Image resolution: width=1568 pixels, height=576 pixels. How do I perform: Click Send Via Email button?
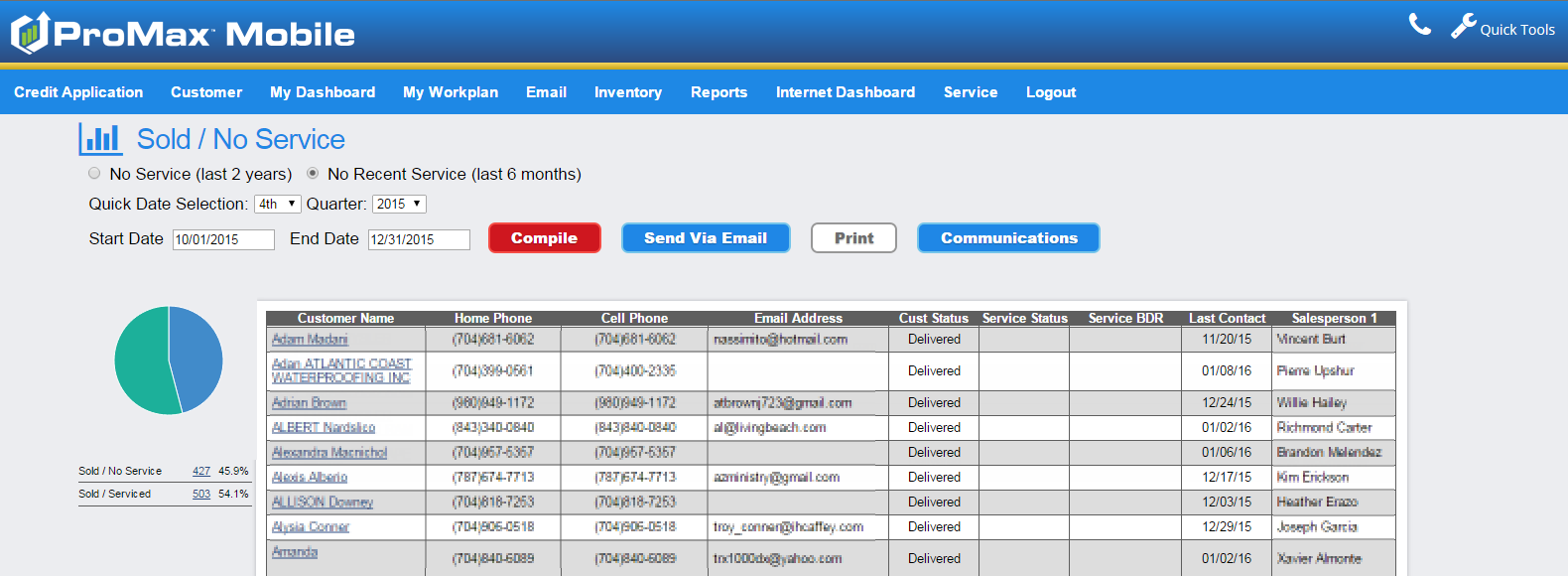point(706,238)
